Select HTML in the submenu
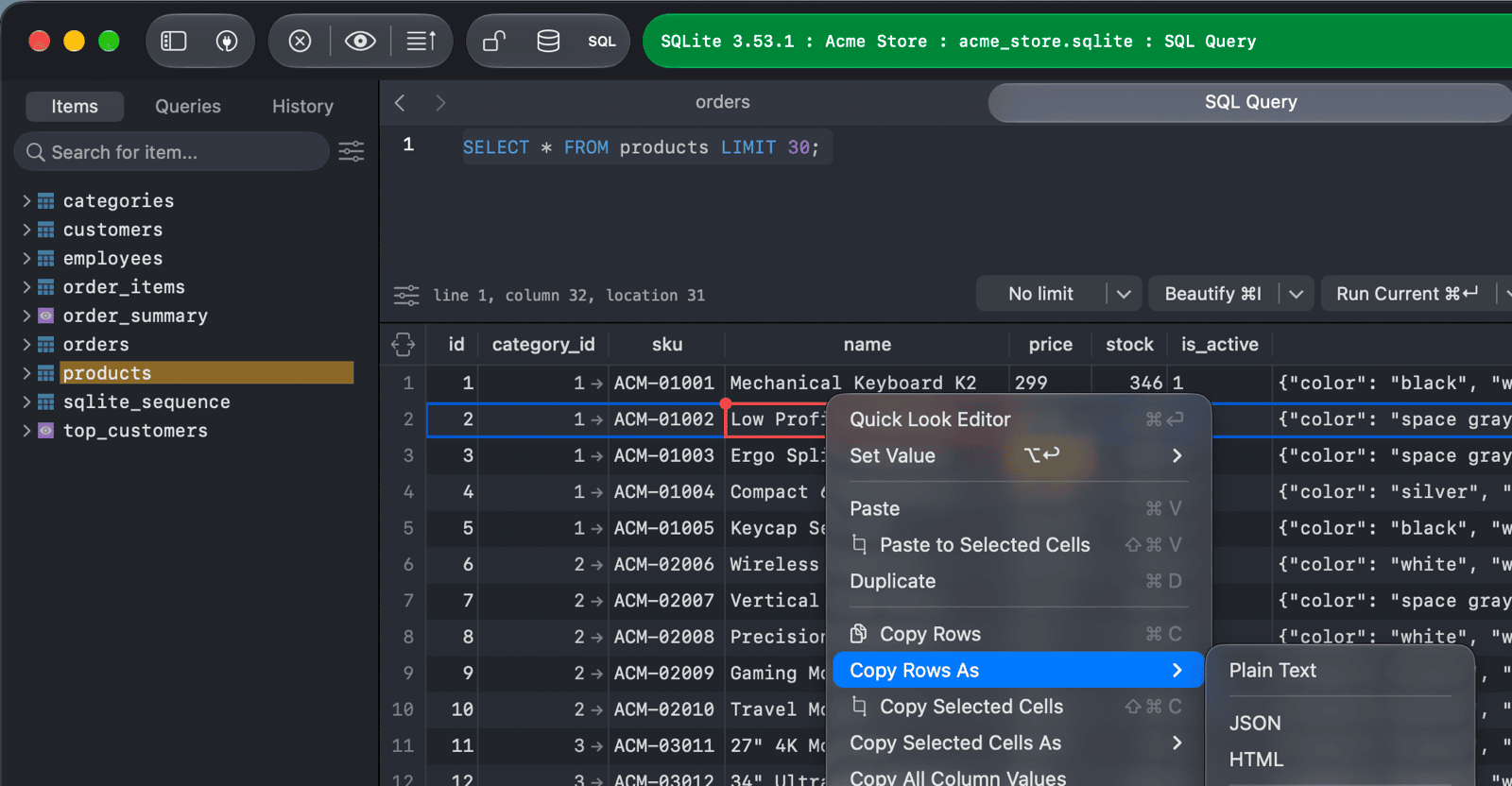This screenshot has height=786, width=1512. click(1340, 760)
